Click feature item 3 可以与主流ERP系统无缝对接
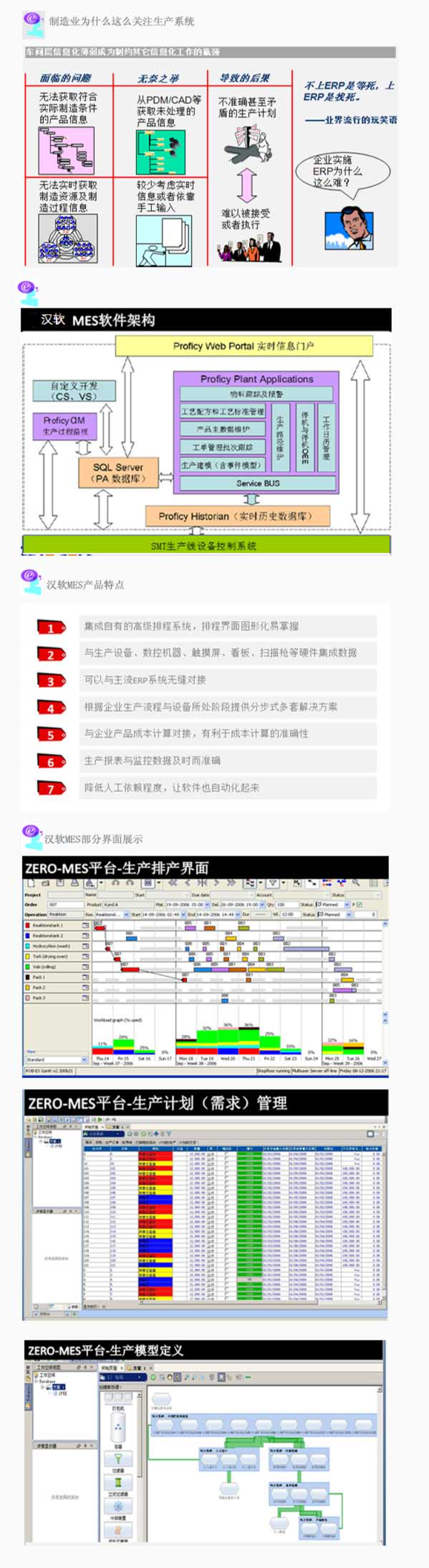This screenshot has height=1568, width=429. (227, 679)
